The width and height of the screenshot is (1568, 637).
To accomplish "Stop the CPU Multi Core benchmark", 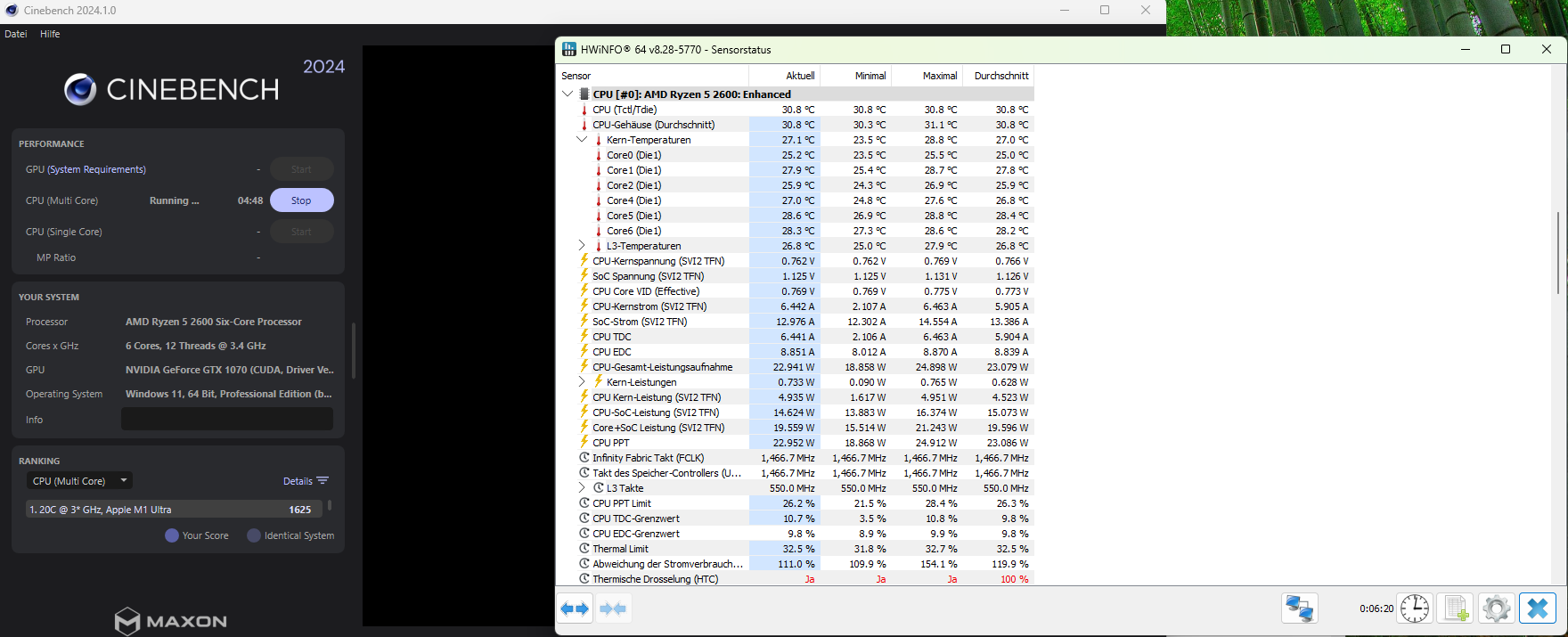I will pyautogui.click(x=302, y=200).
